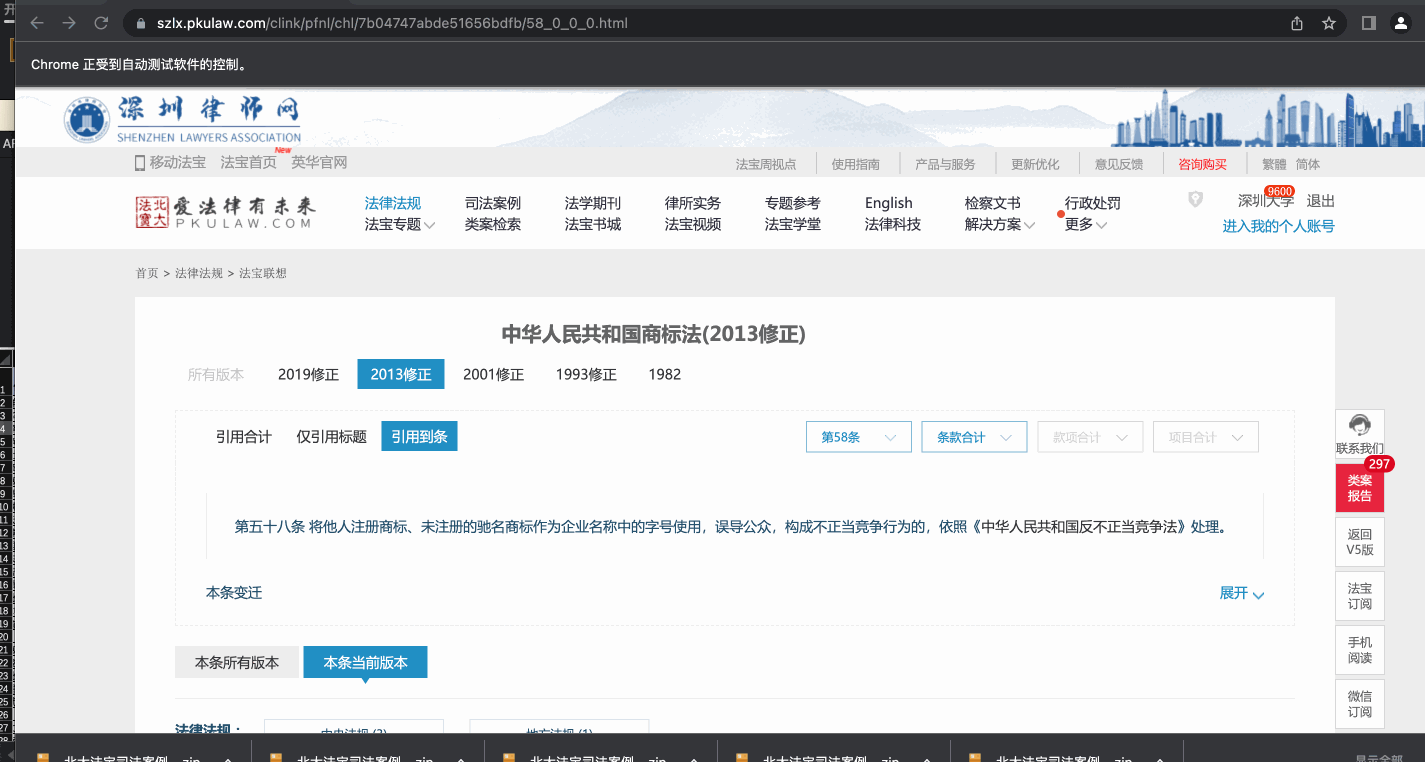Click the share page icon in address bar
This screenshot has height=762, width=1425.
tap(1297, 23)
